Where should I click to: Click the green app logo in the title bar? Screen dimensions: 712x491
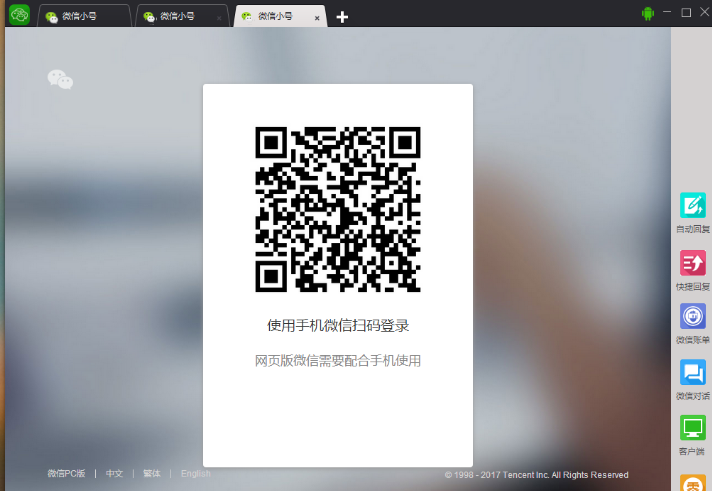(x=20, y=15)
